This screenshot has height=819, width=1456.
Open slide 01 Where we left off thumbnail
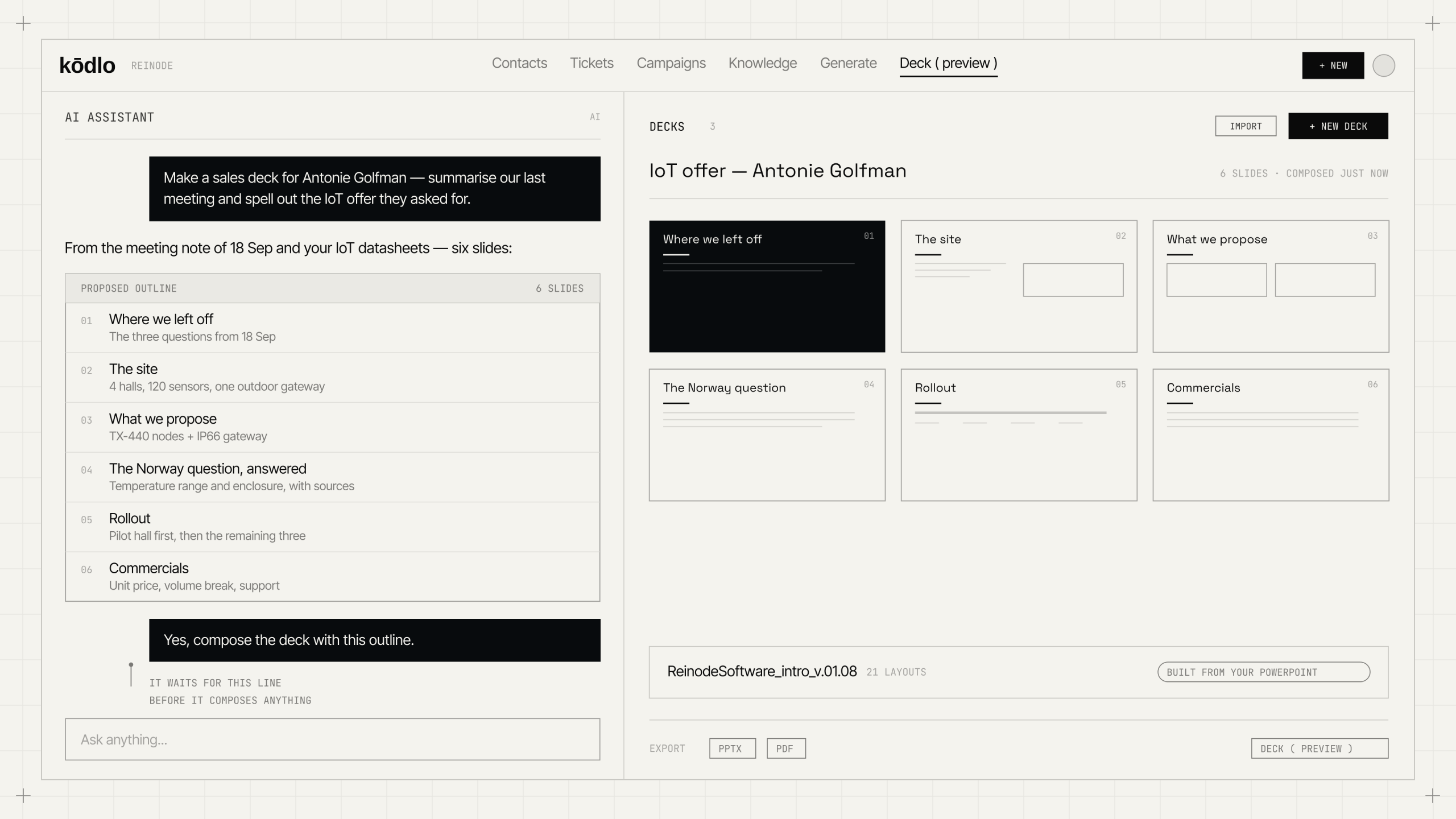[x=767, y=287]
